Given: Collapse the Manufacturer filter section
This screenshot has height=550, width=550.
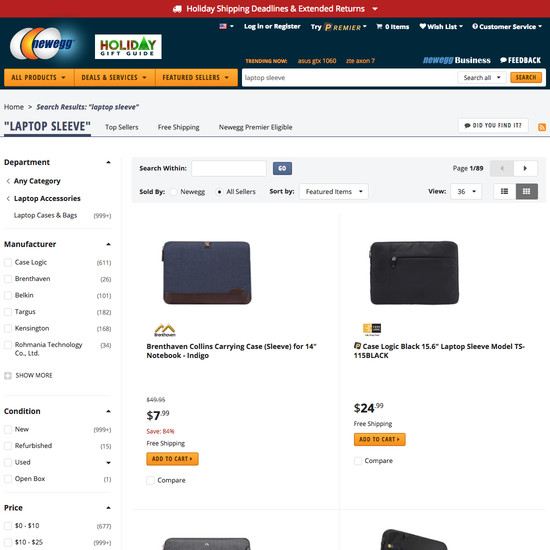Looking at the screenshot, I should pos(108,244).
